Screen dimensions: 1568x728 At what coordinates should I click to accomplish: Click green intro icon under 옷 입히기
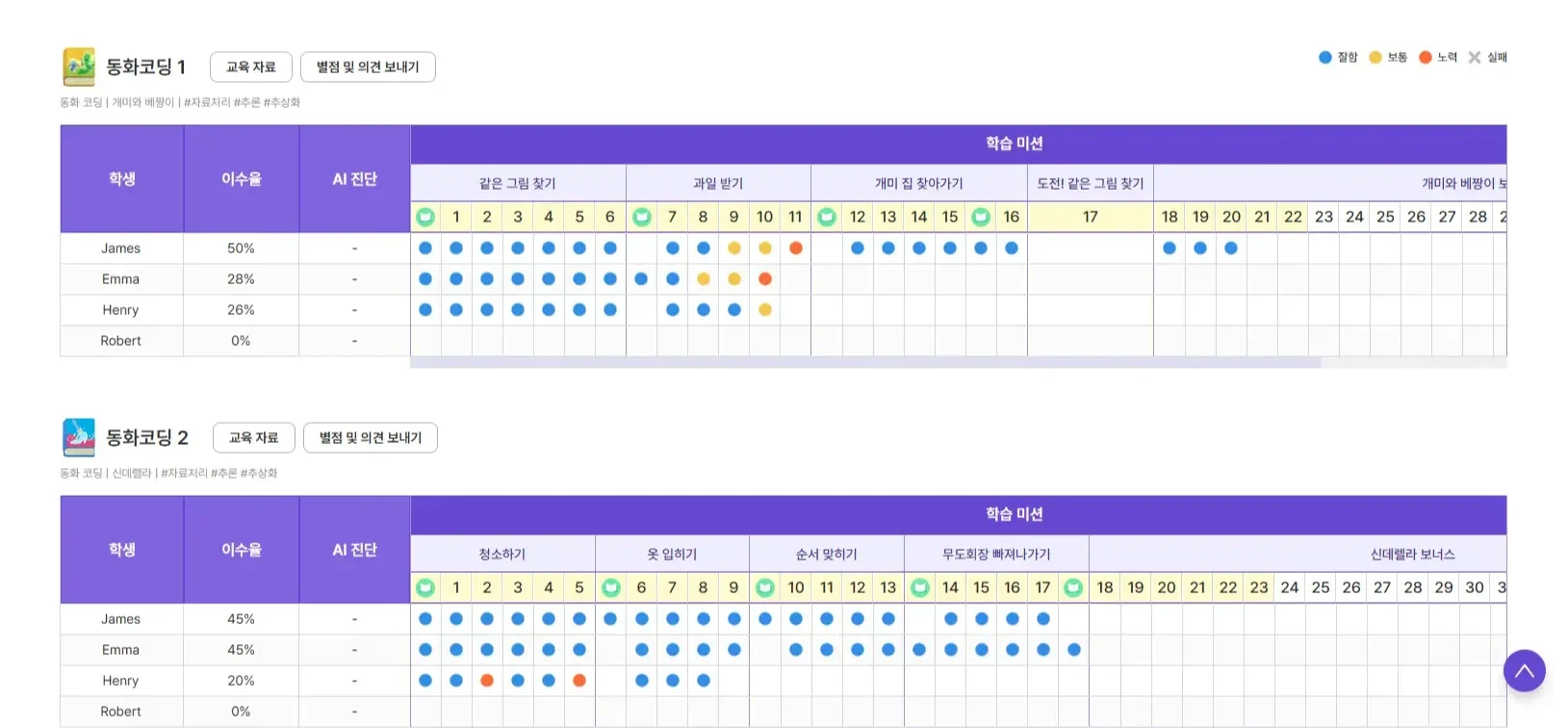(611, 588)
